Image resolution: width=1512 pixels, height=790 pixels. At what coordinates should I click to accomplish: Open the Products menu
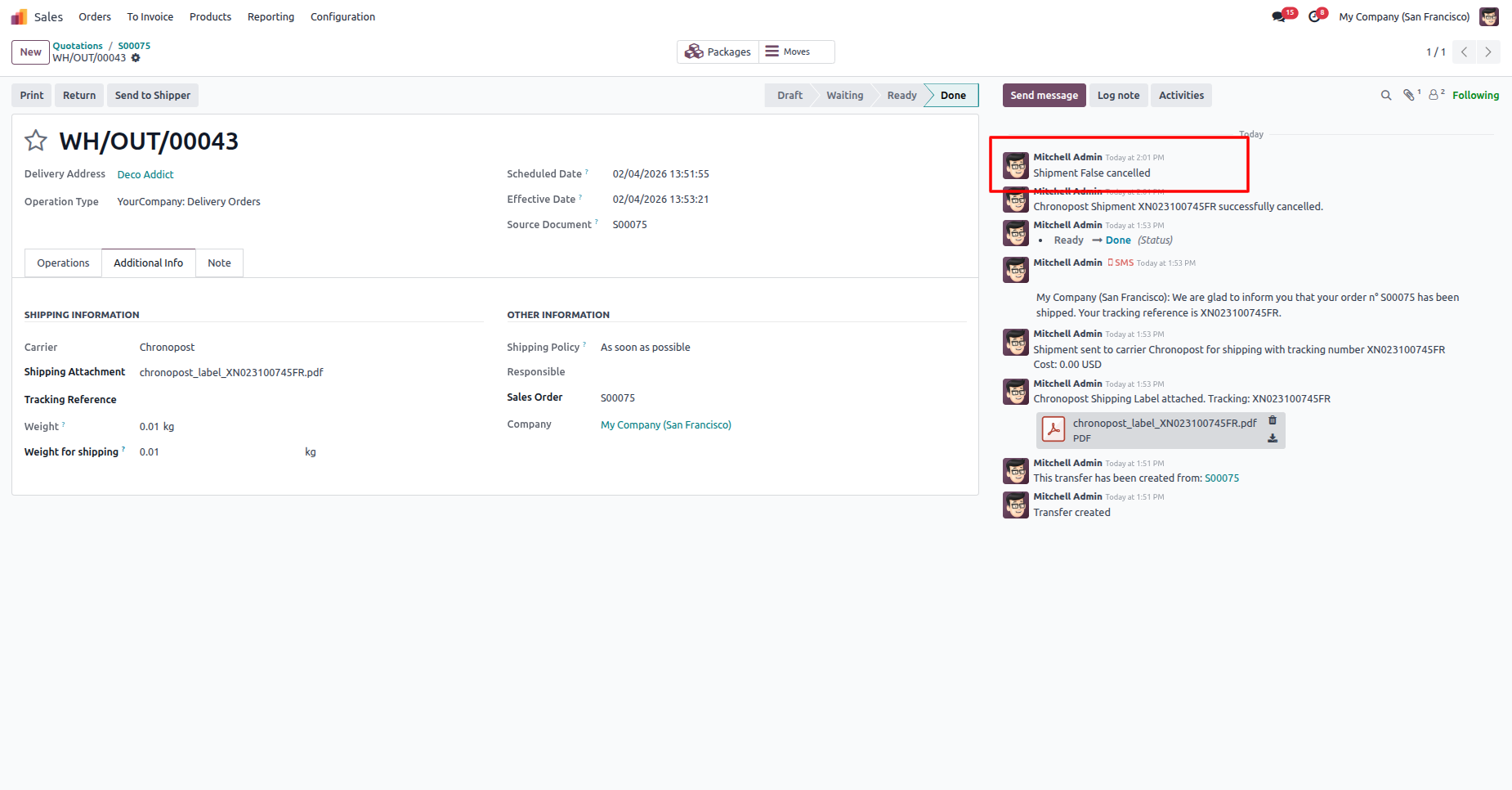click(210, 16)
